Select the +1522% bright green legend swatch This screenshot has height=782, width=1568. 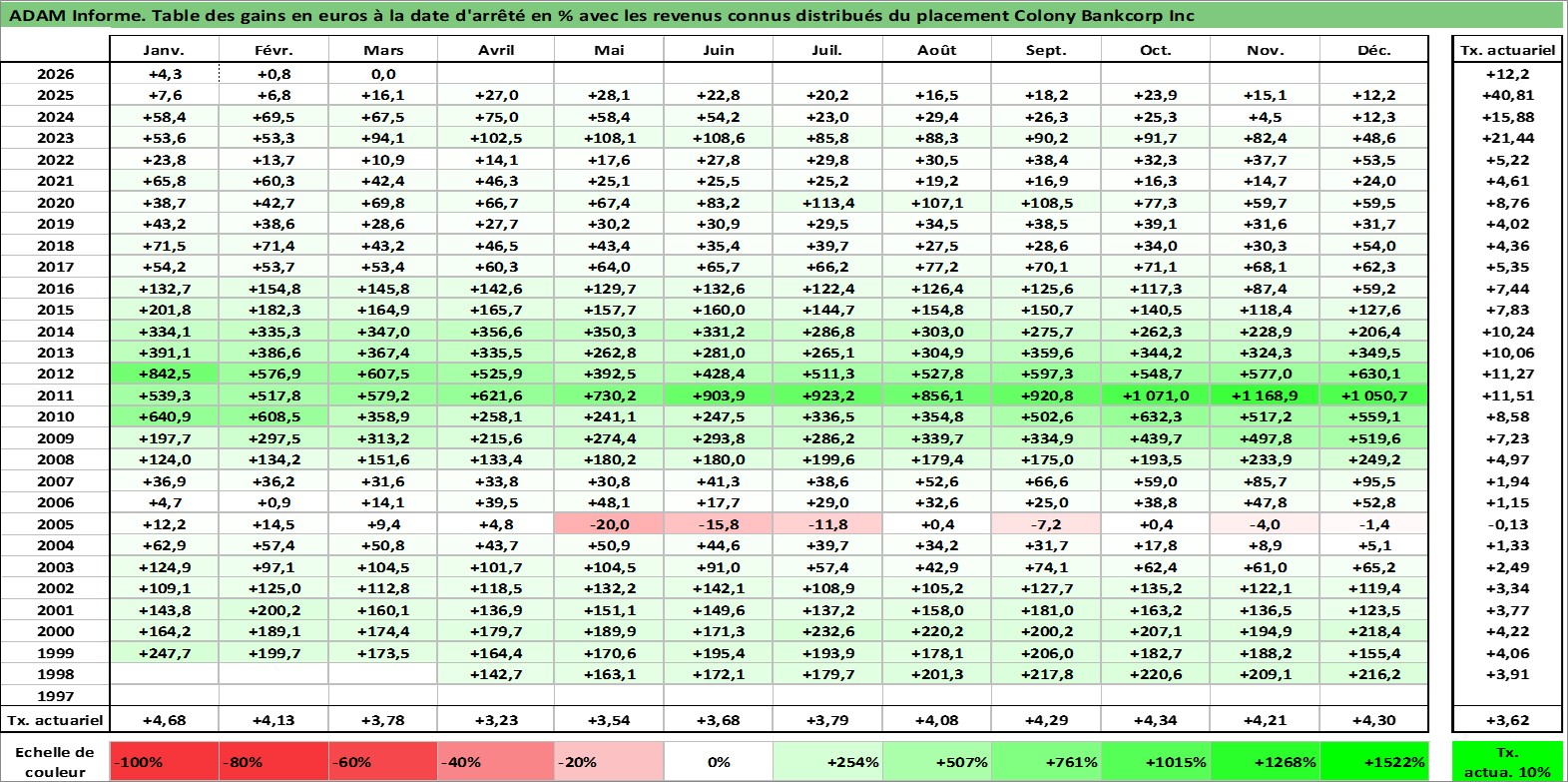point(1373,761)
